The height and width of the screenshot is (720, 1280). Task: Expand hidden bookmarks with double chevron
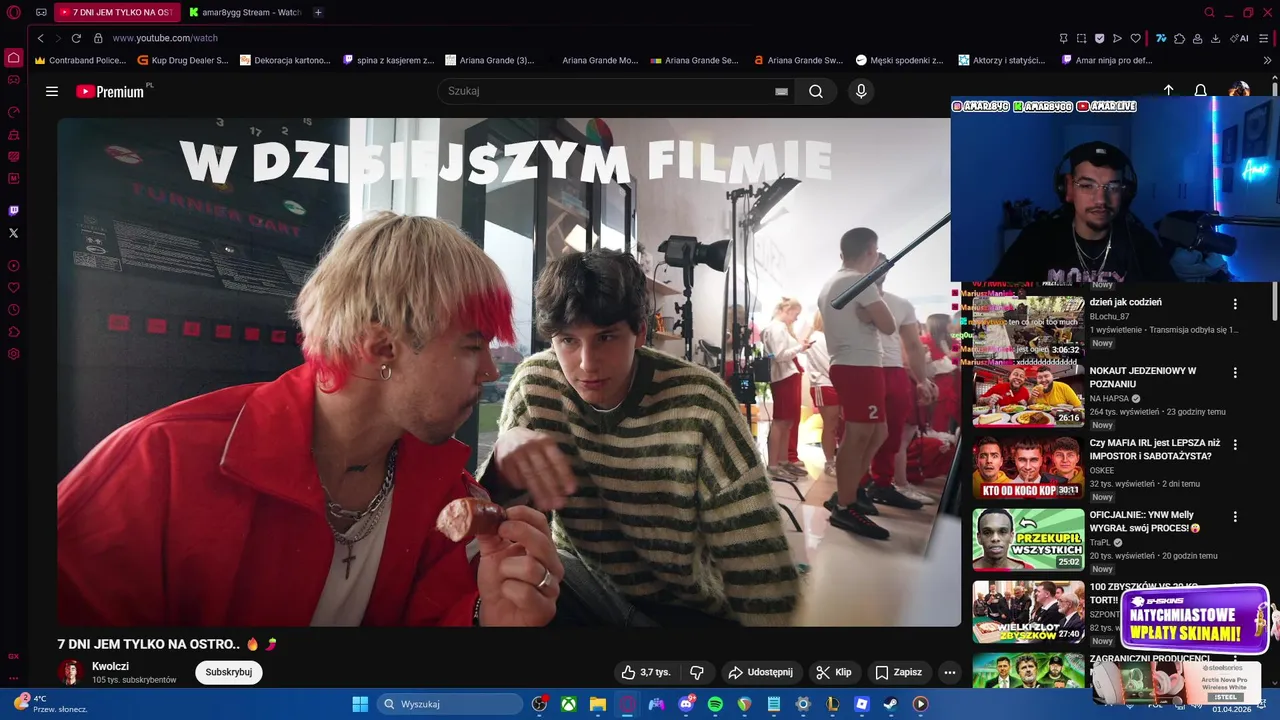coord(1268,60)
